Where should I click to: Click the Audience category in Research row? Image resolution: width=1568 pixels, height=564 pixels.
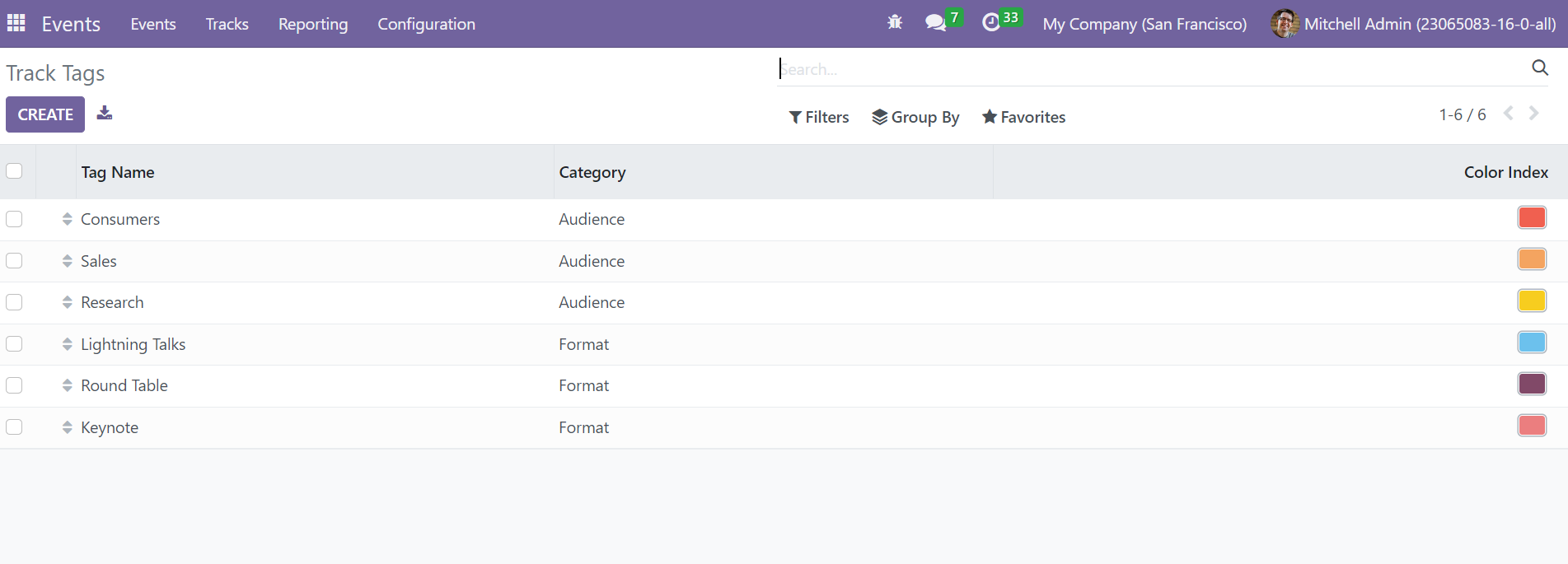pos(592,302)
